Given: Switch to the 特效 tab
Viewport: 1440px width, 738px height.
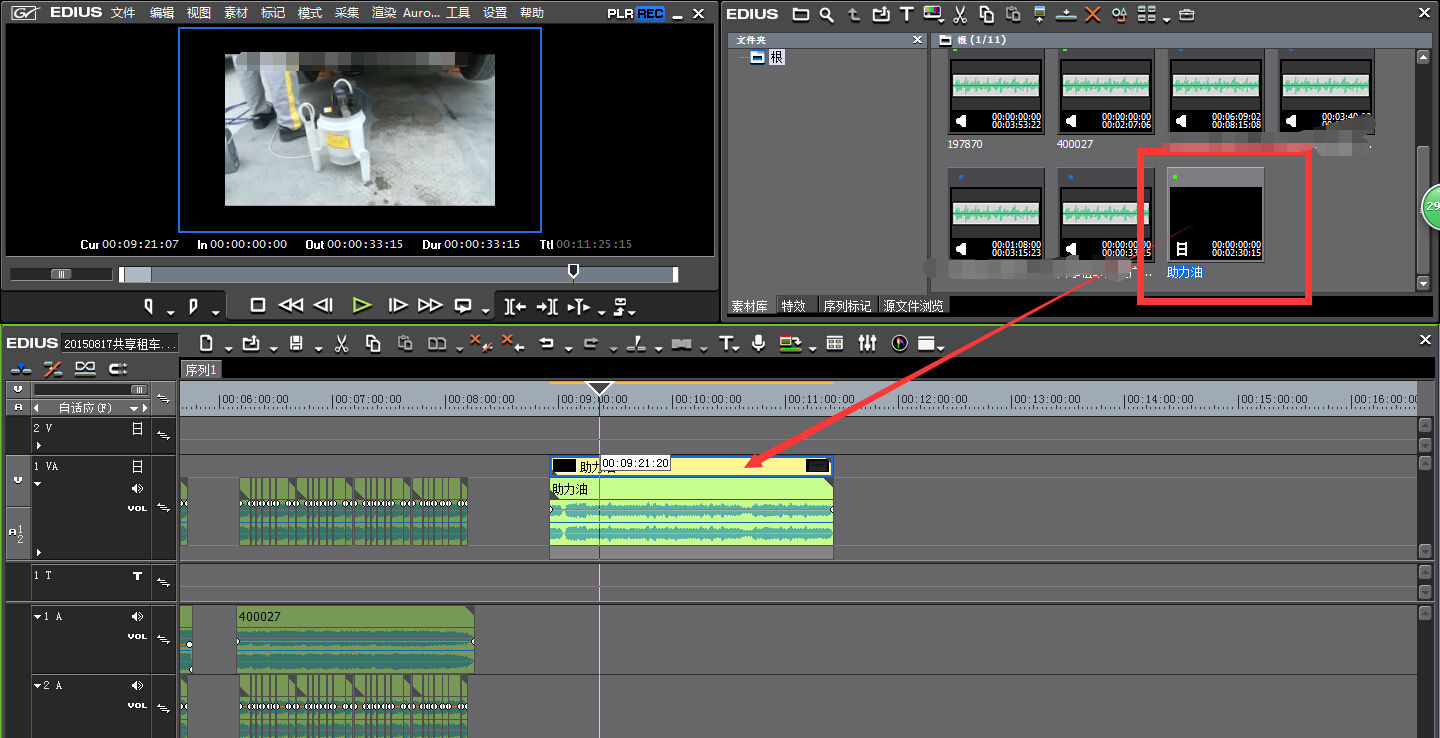Looking at the screenshot, I should (794, 306).
